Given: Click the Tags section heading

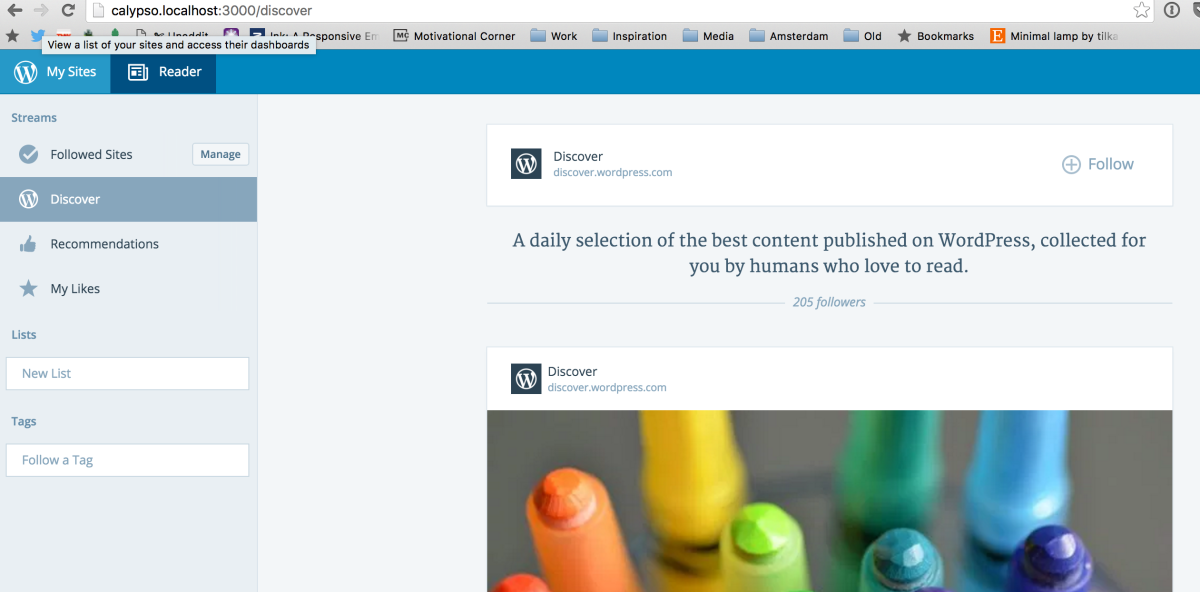Looking at the screenshot, I should point(24,422).
